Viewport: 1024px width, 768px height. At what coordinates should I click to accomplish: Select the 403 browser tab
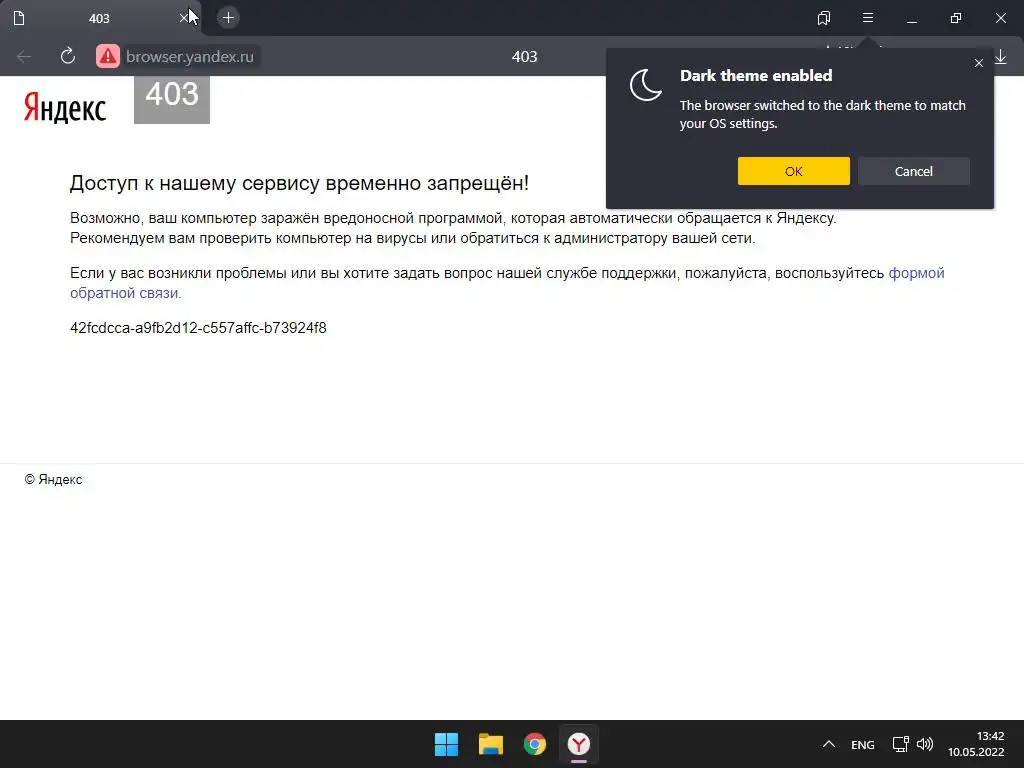[x=101, y=18]
